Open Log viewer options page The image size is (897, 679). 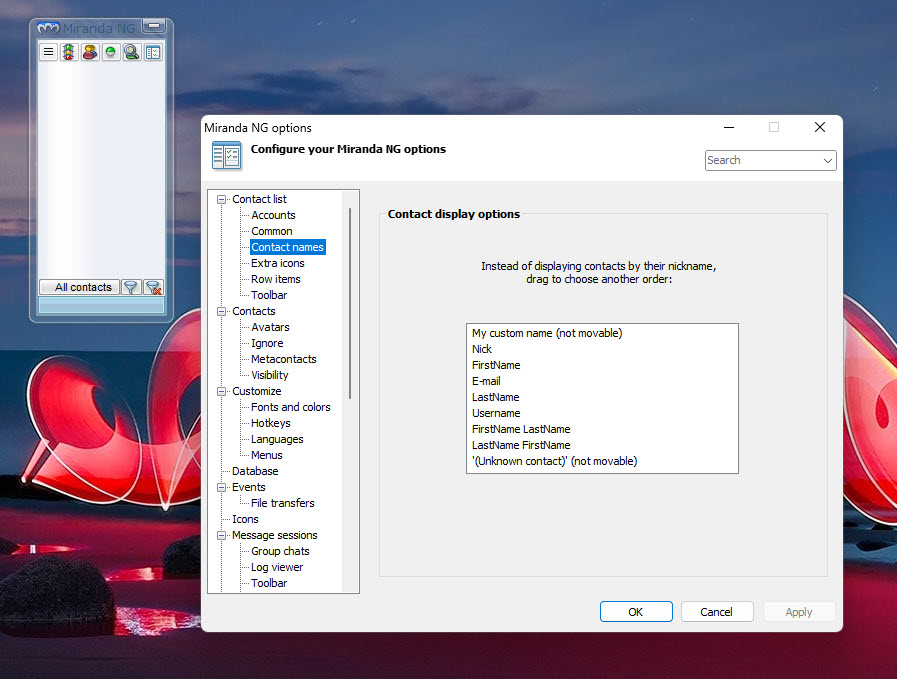[x=277, y=567]
